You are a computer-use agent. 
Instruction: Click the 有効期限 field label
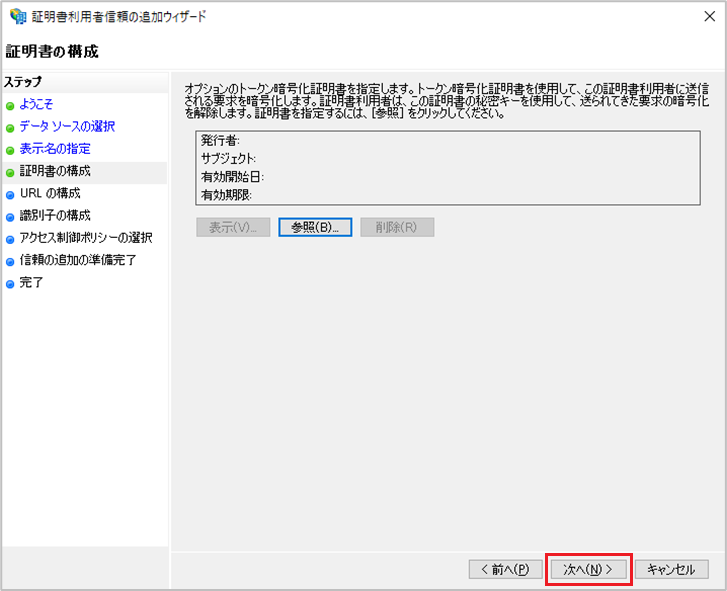click(226, 195)
